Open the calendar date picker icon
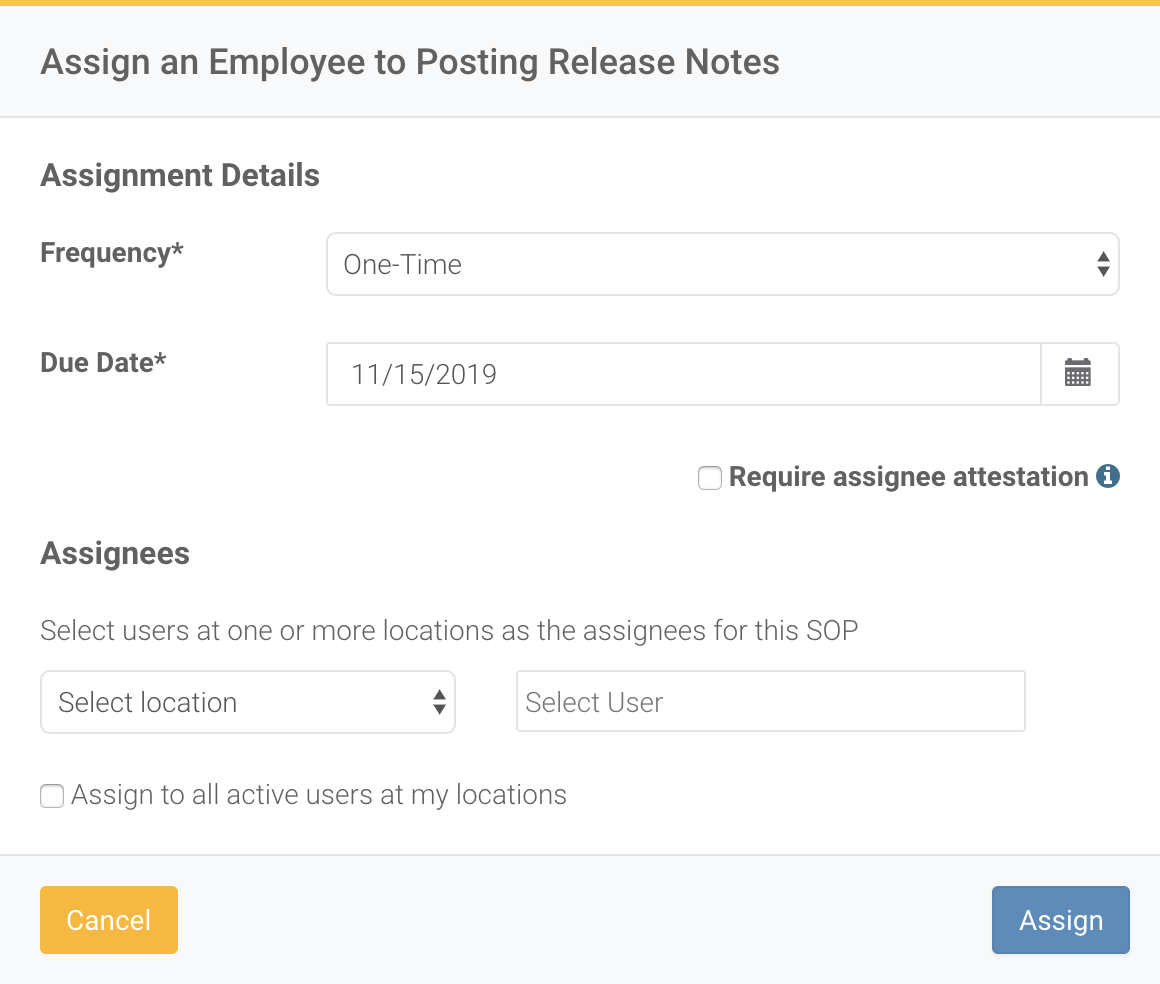Viewport: 1160px width, 984px height. point(1079,374)
